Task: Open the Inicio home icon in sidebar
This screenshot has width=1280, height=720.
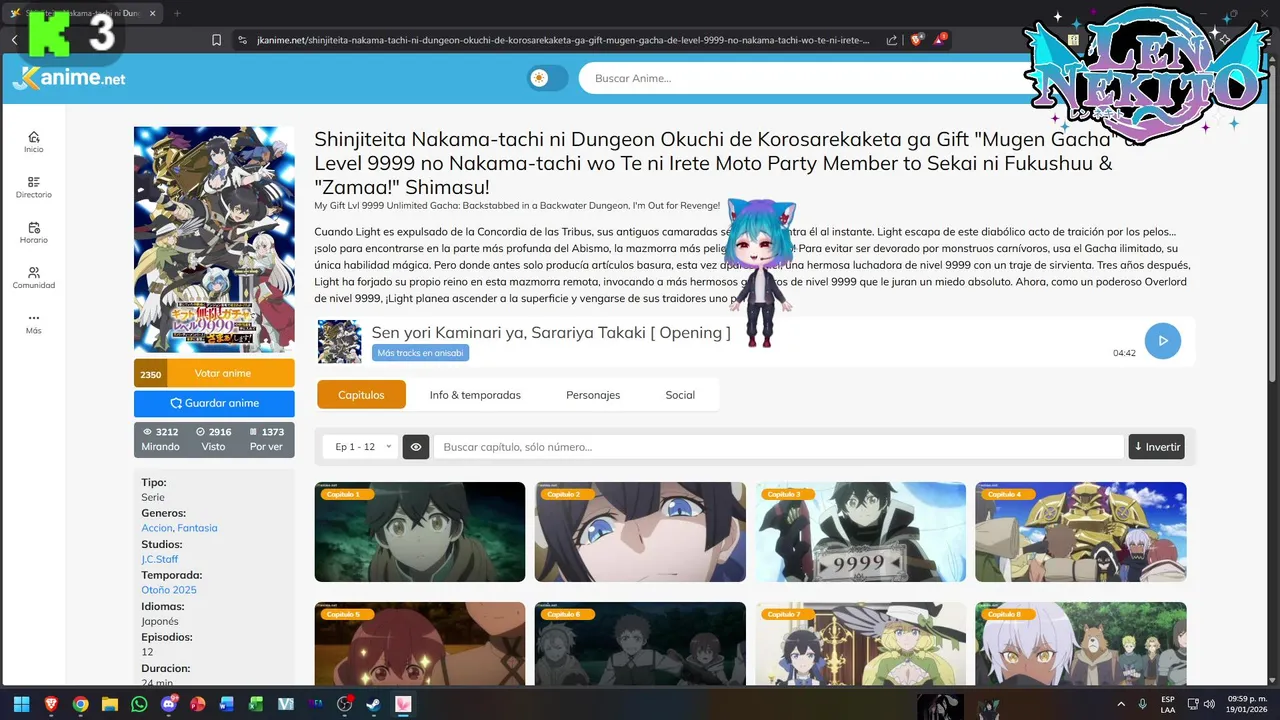Action: pyautogui.click(x=34, y=142)
